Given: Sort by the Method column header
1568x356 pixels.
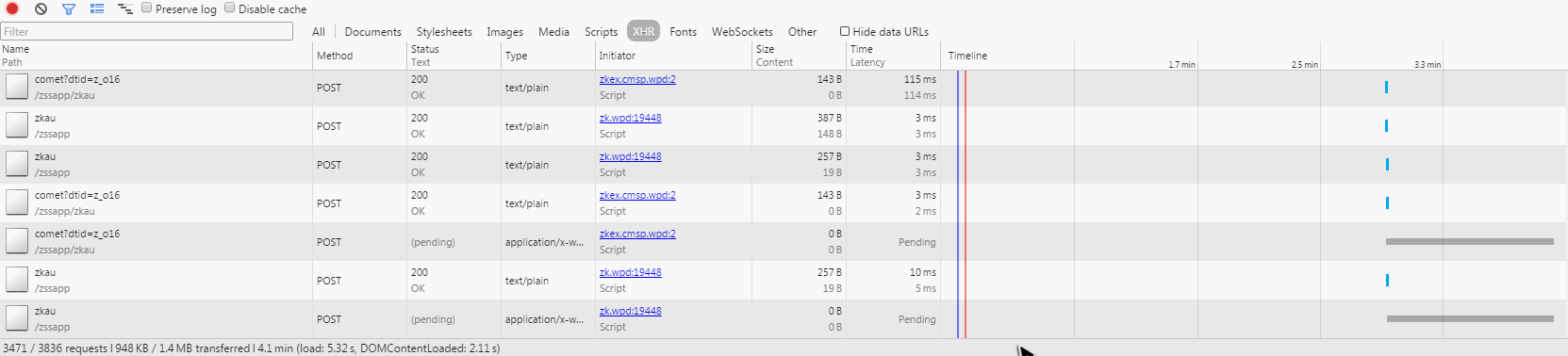Looking at the screenshot, I should click(x=360, y=56).
